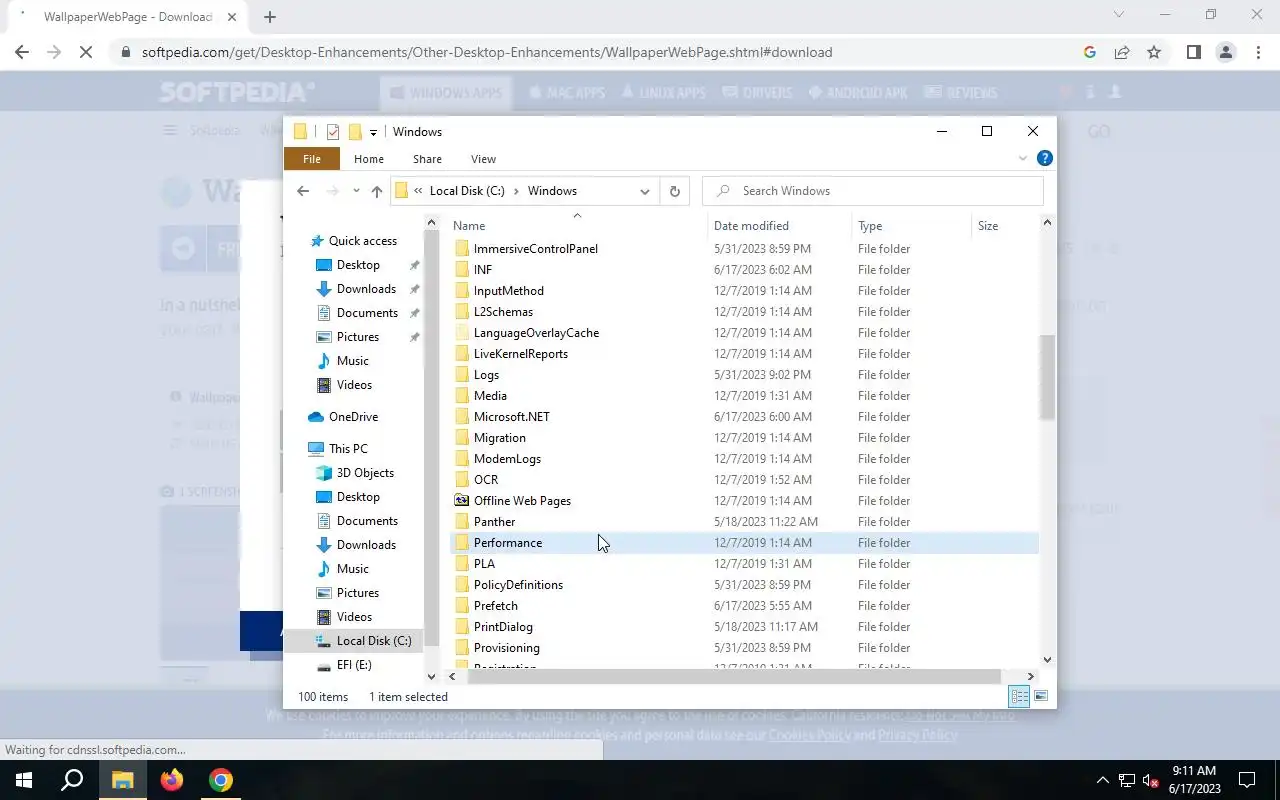Click the file list horizontal scrollbar
The height and width of the screenshot is (800, 1280).
(735, 677)
